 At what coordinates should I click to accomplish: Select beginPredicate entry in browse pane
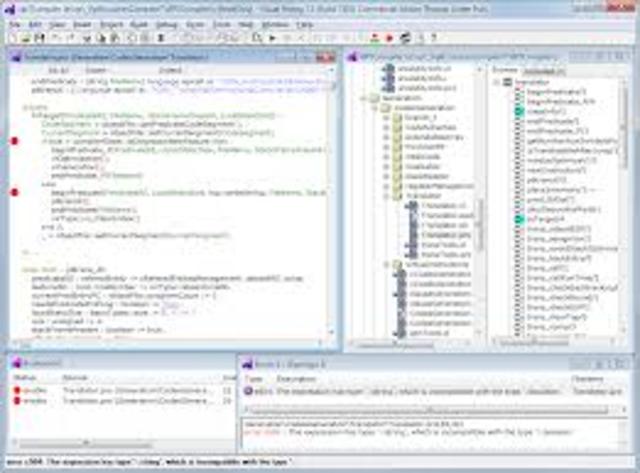[556, 92]
